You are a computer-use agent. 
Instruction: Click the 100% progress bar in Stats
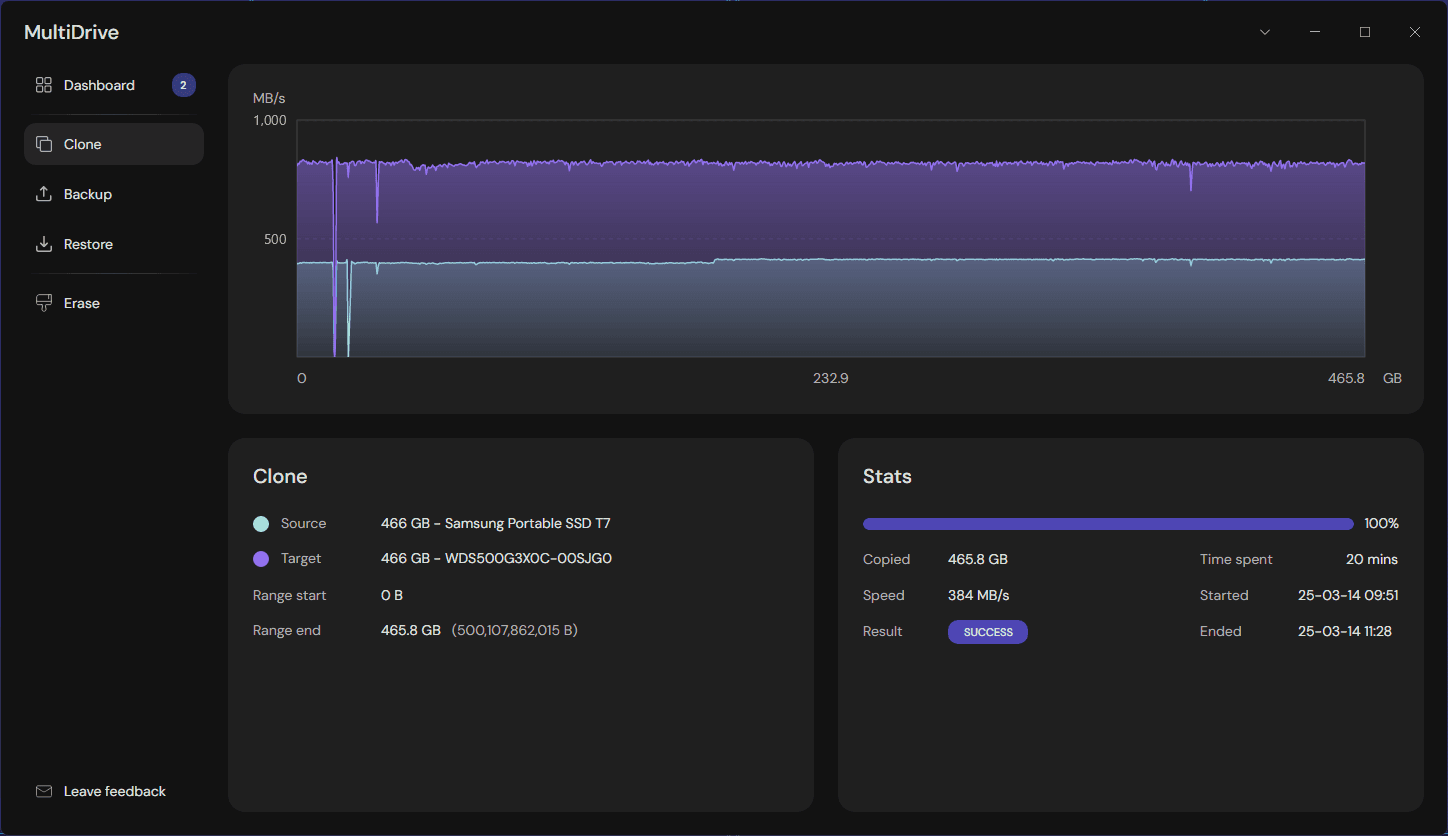[x=1108, y=523]
